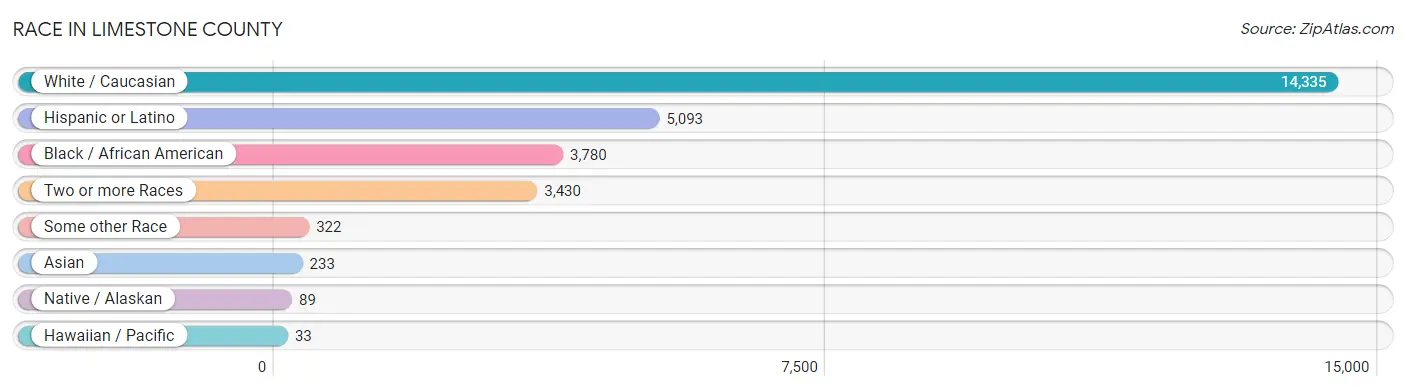
Task: Click the 7,500 axis tick label
Action: coord(799,367)
